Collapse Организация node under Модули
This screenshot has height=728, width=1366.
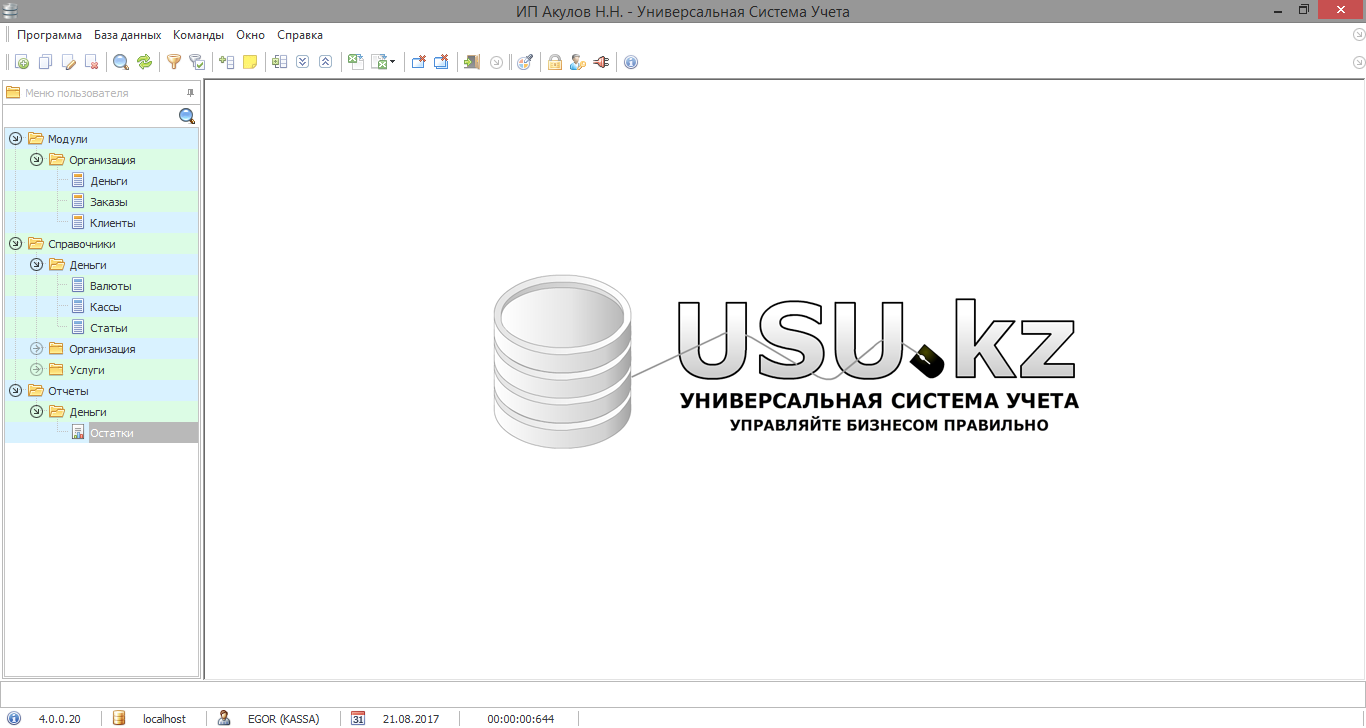(36, 160)
